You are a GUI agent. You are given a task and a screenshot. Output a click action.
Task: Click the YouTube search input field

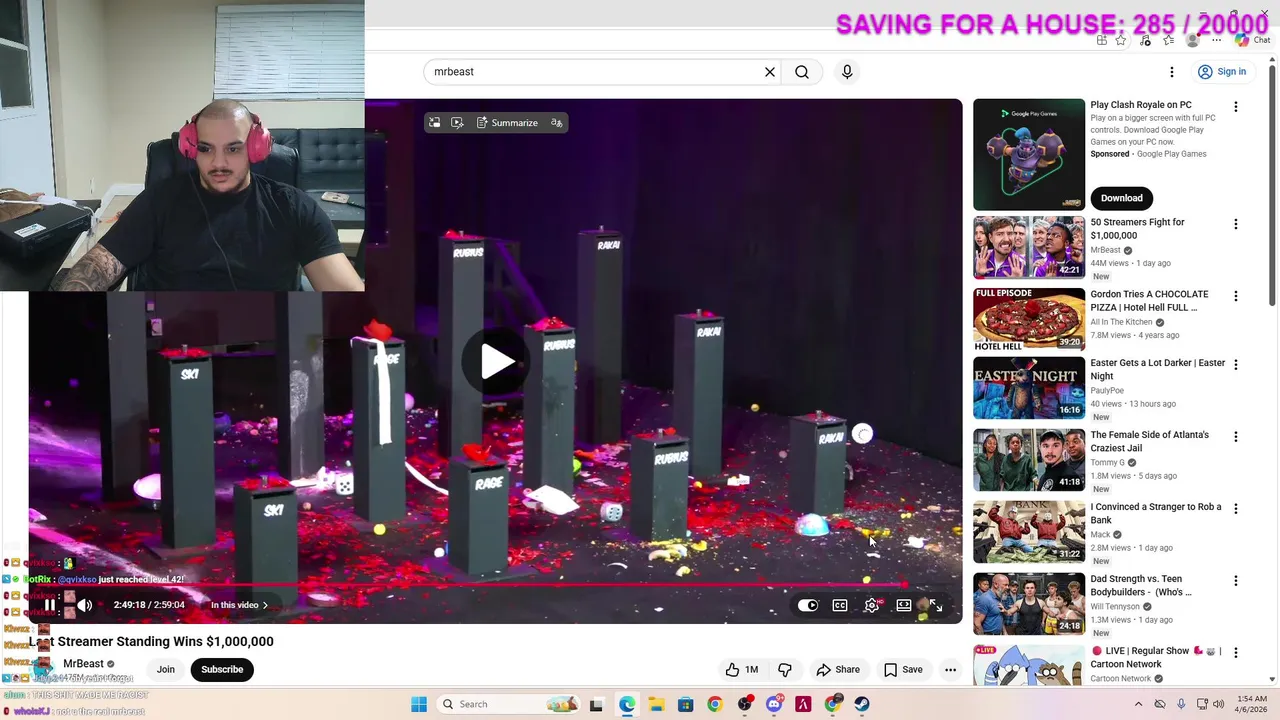(x=595, y=72)
